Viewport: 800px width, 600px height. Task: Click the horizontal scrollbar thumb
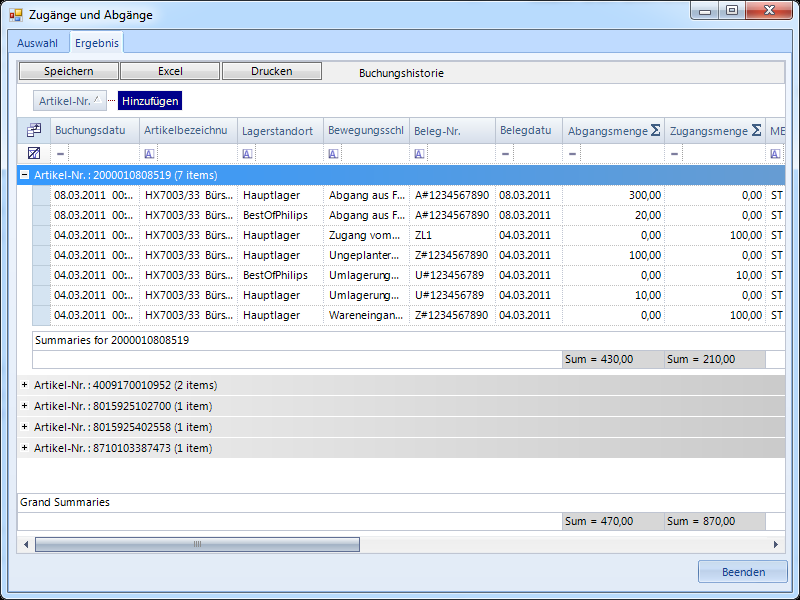point(197,544)
